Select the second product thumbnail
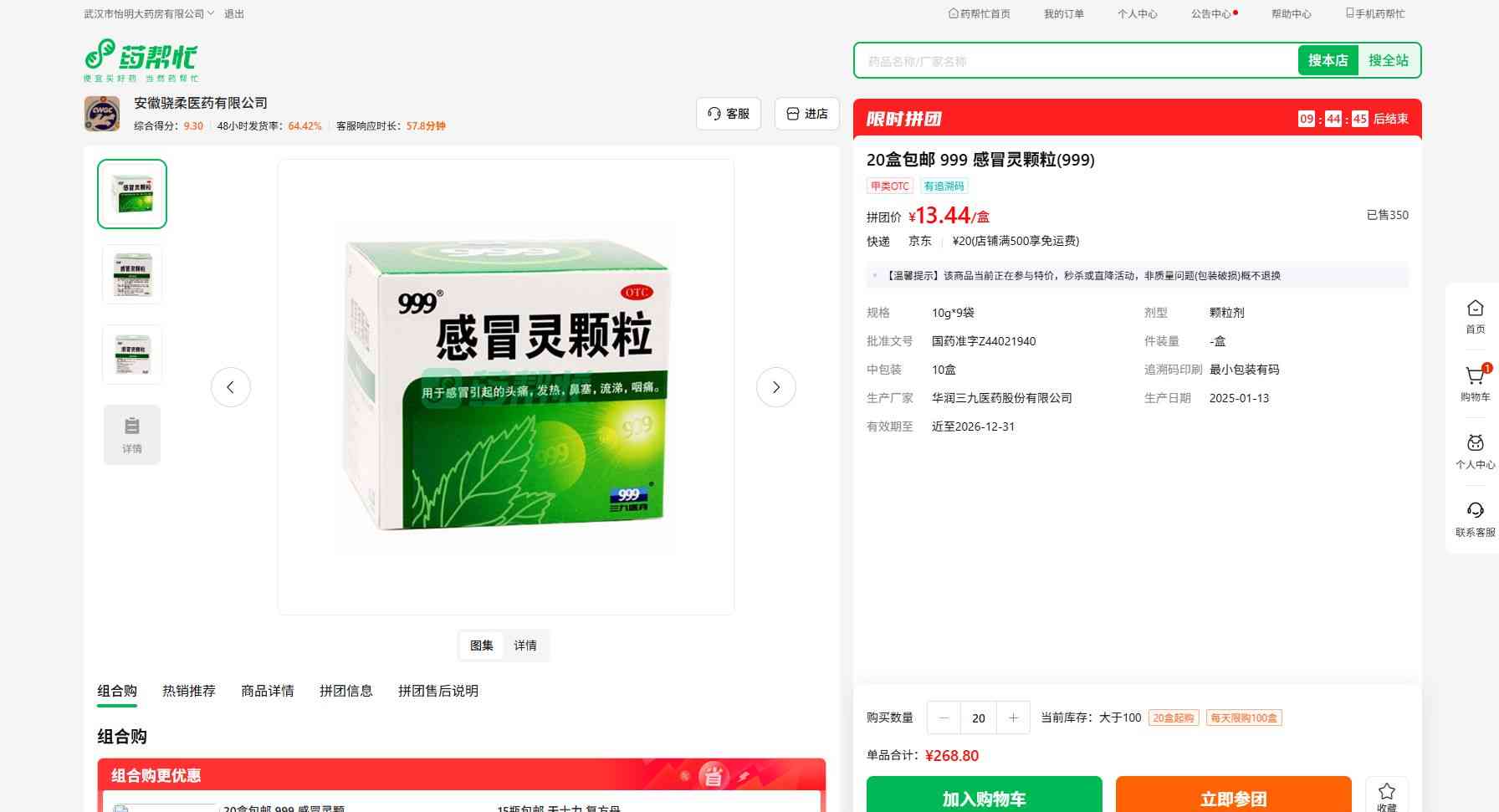The image size is (1499, 812). coord(132,274)
